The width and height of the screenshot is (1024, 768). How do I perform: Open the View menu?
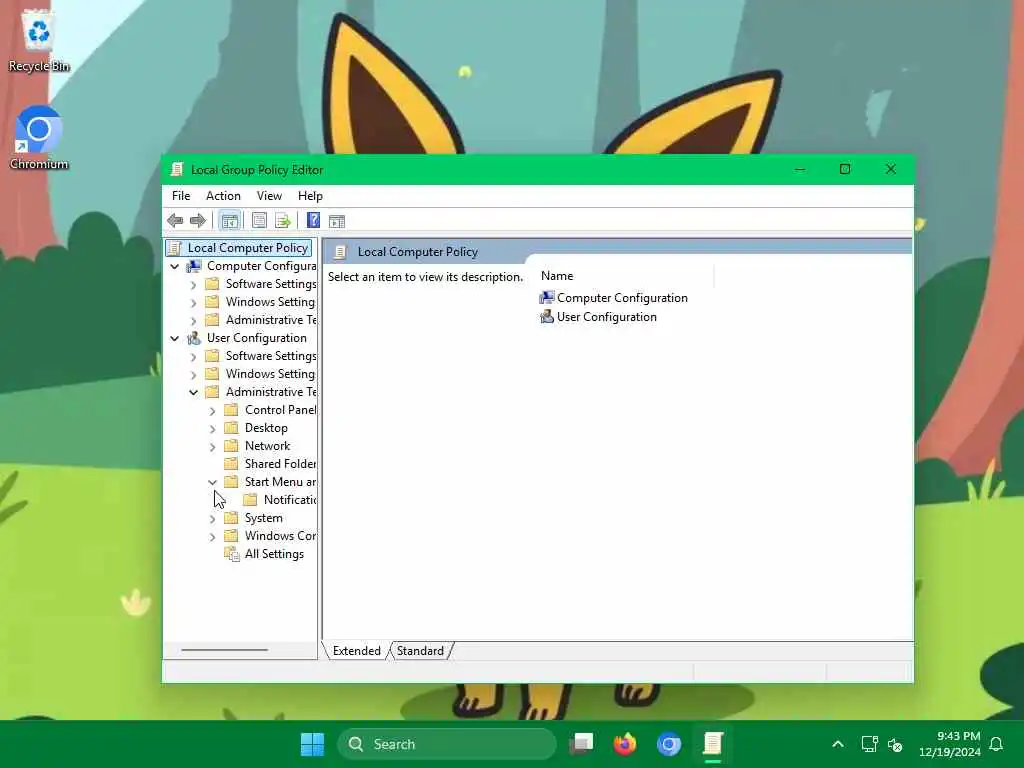pyautogui.click(x=269, y=196)
